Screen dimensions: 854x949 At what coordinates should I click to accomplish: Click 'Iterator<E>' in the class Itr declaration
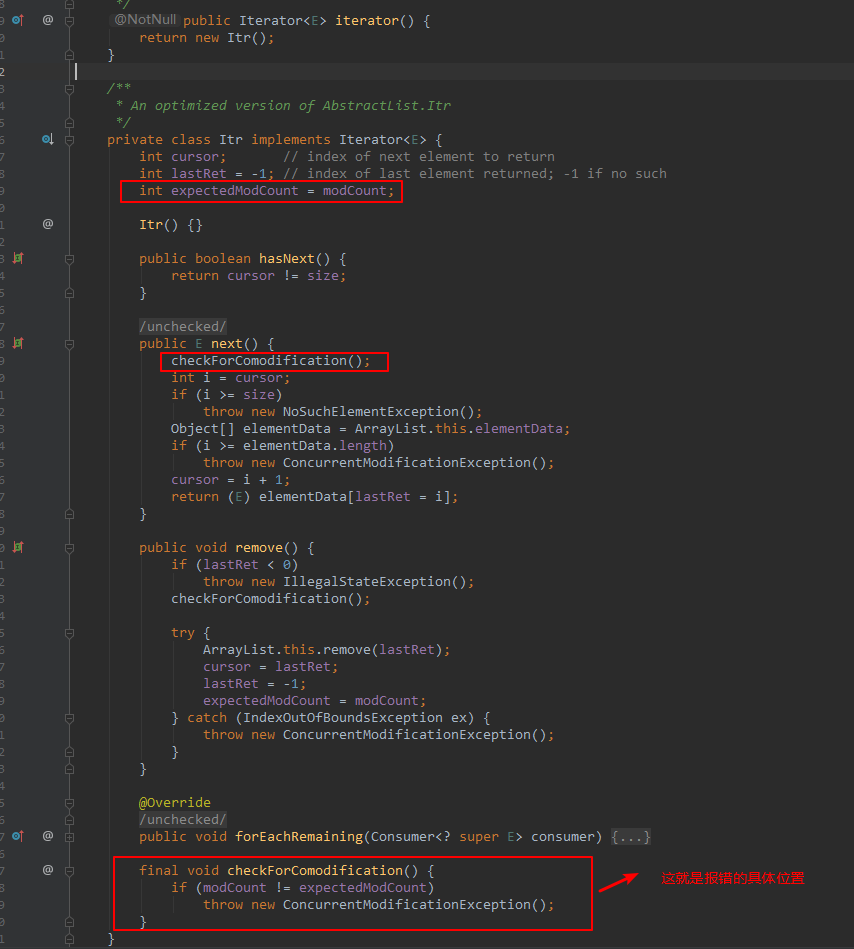(383, 139)
